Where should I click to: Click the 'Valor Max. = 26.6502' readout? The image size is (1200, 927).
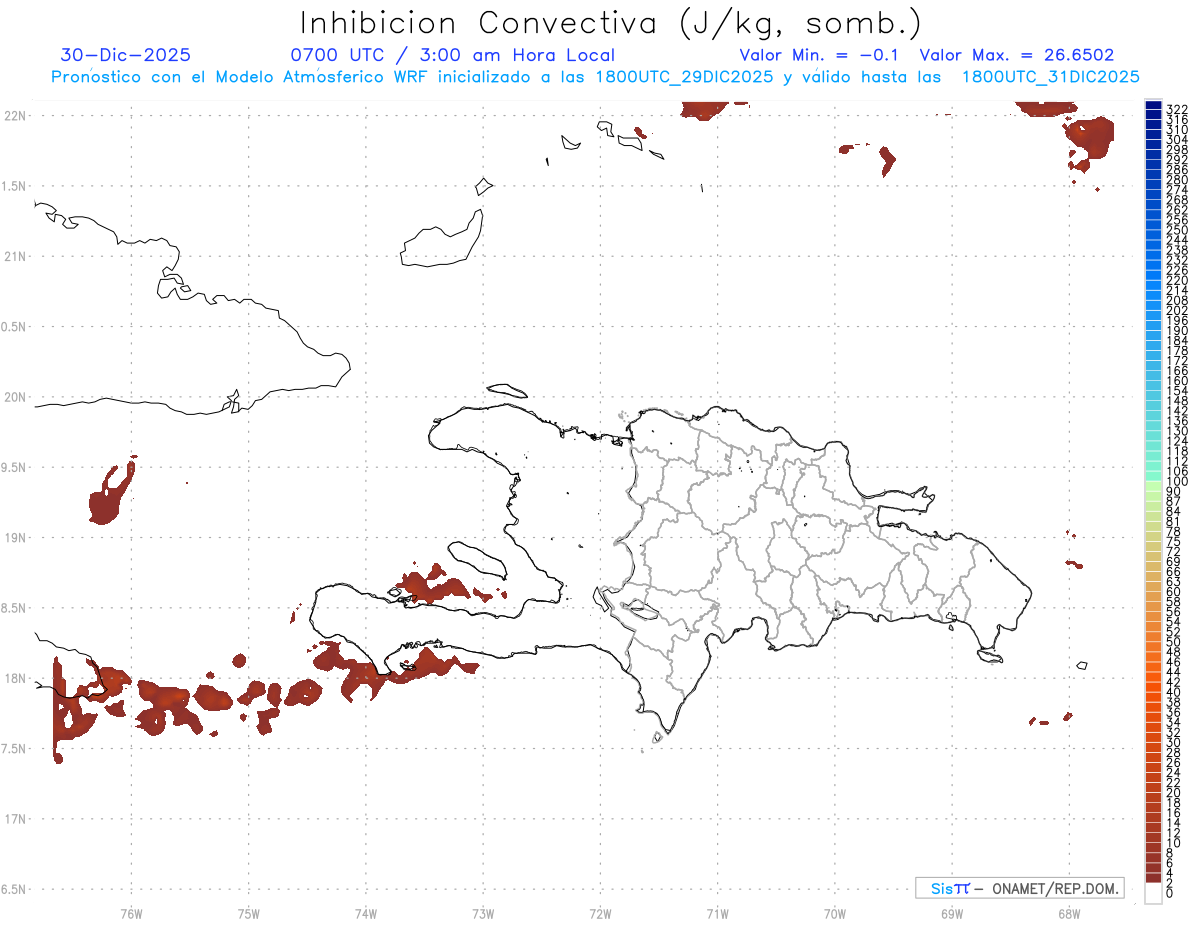[1016, 55]
